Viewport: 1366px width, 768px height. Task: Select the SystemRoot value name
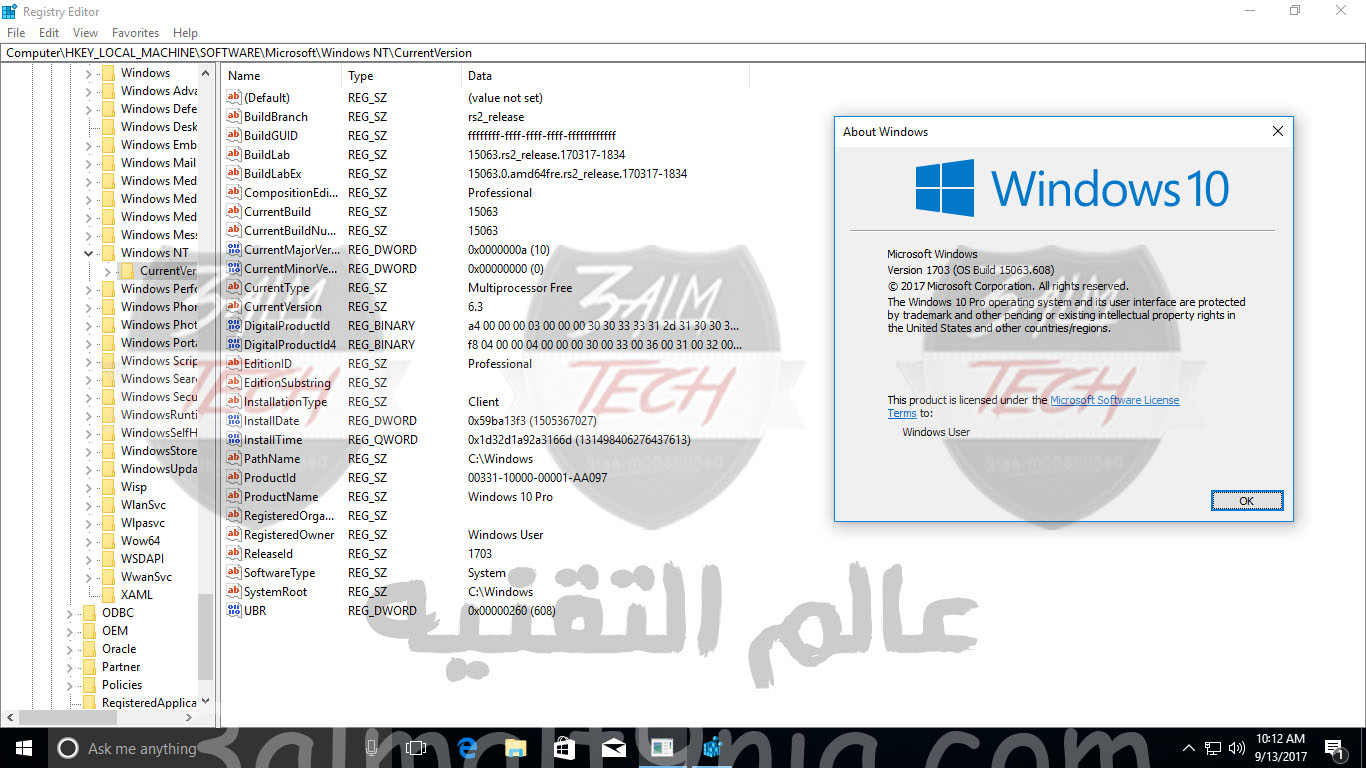[x=275, y=592]
